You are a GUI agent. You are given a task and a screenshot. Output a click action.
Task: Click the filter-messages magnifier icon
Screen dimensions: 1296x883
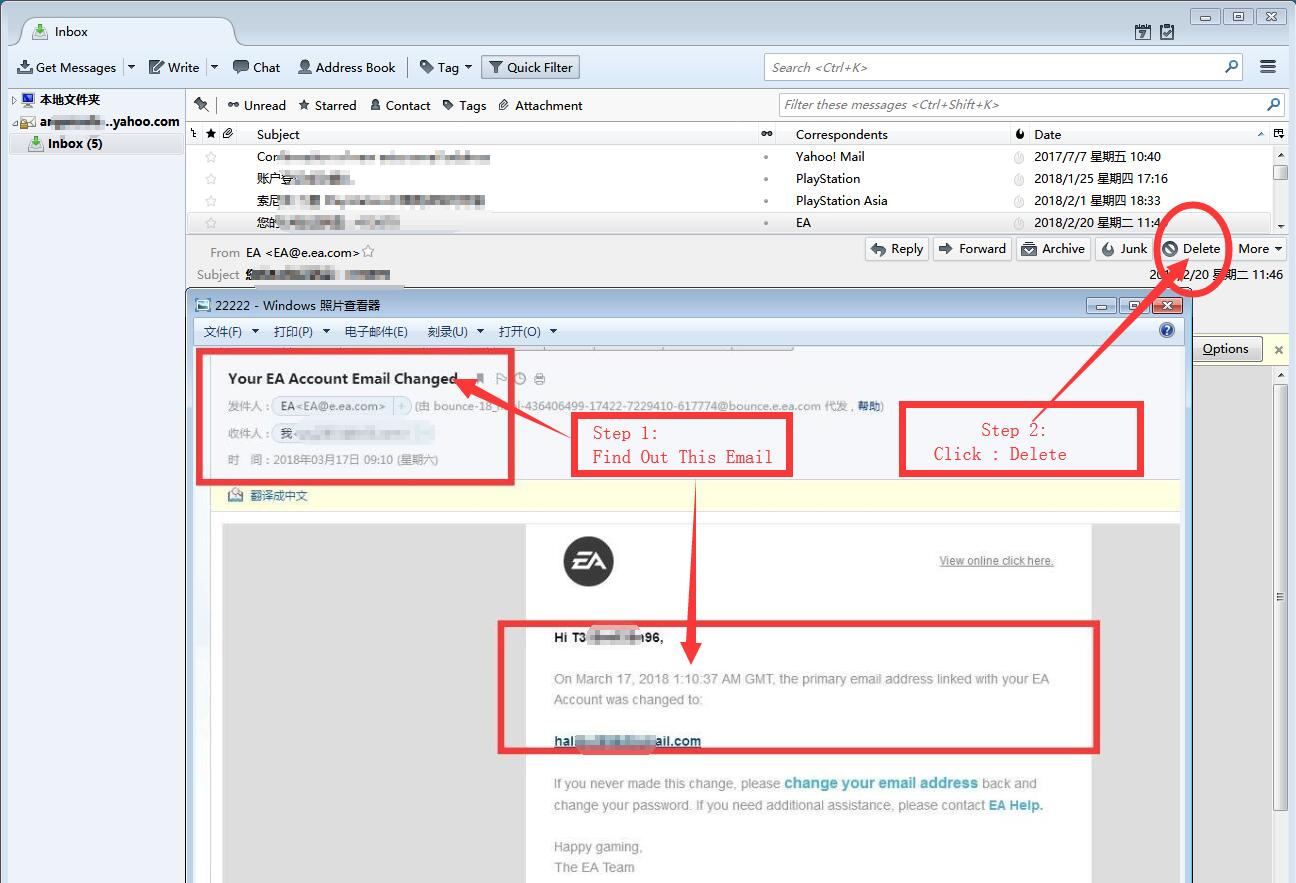click(x=1273, y=104)
